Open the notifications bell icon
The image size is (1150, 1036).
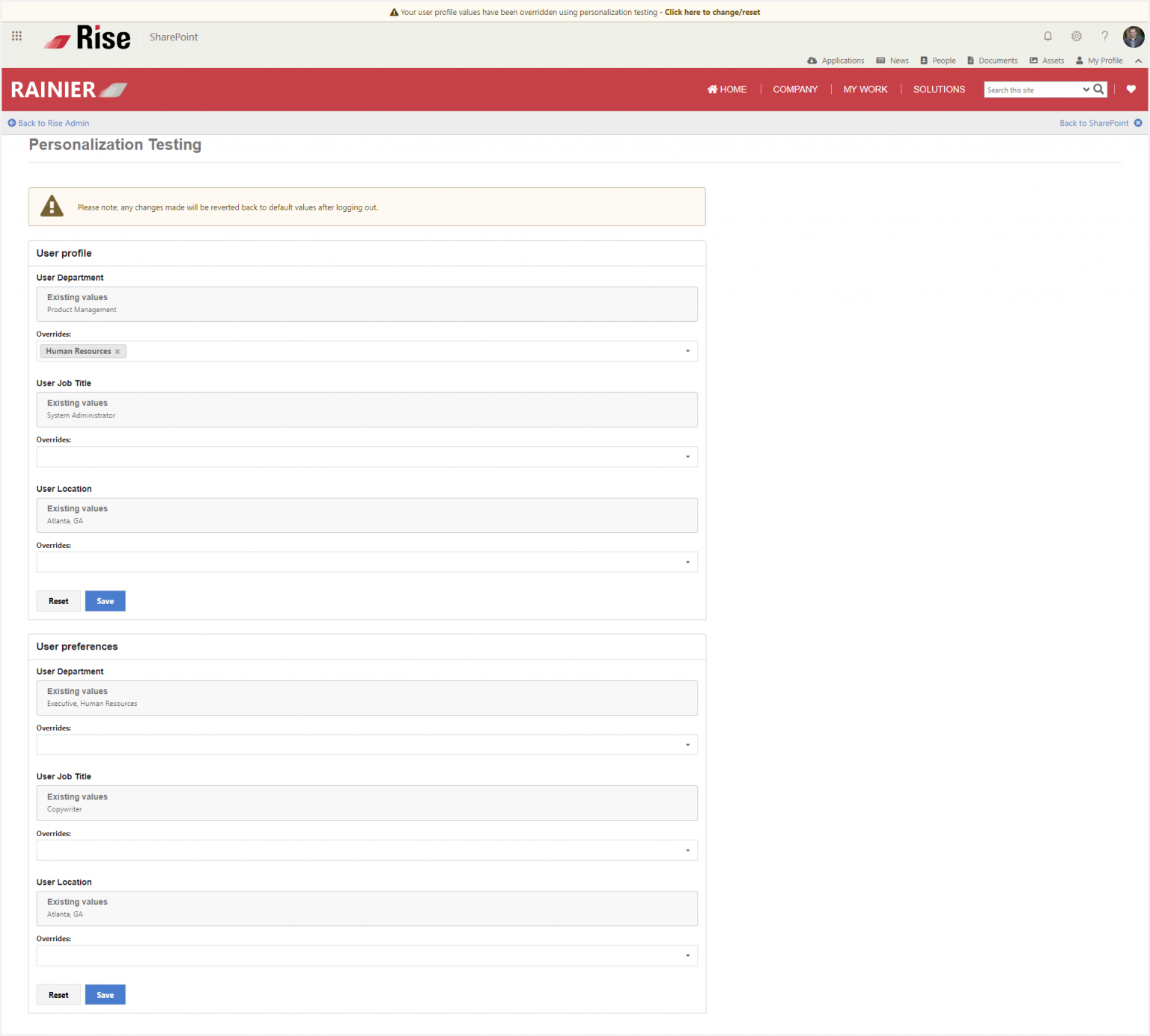click(x=1047, y=36)
